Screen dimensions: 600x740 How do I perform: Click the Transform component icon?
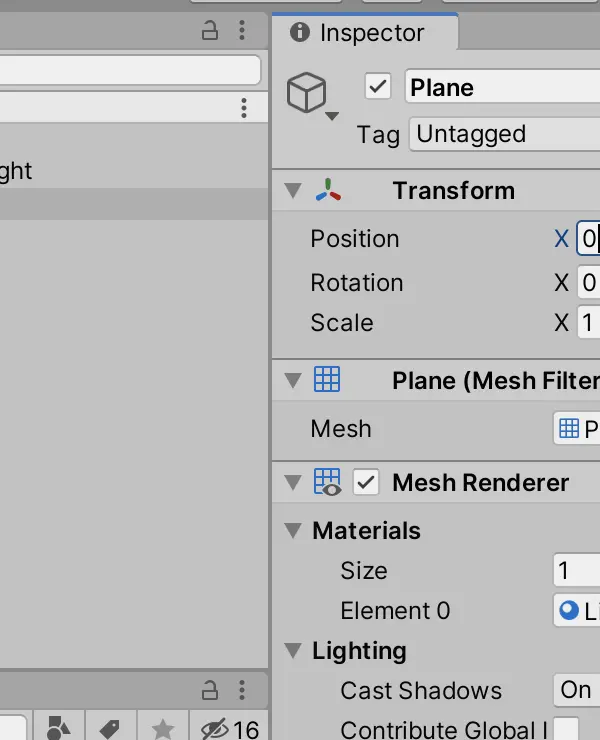[x=329, y=190]
